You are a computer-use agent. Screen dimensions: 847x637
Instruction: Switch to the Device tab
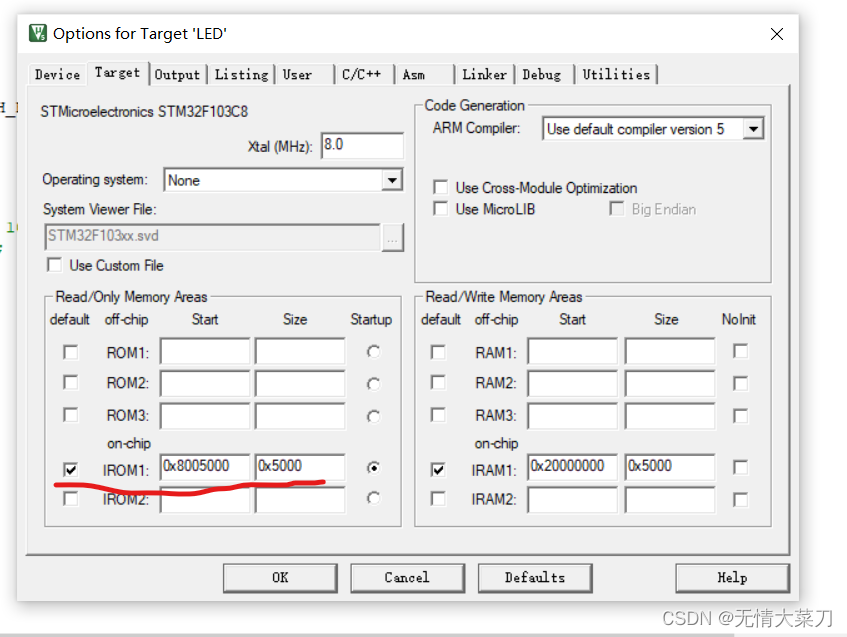[57, 75]
